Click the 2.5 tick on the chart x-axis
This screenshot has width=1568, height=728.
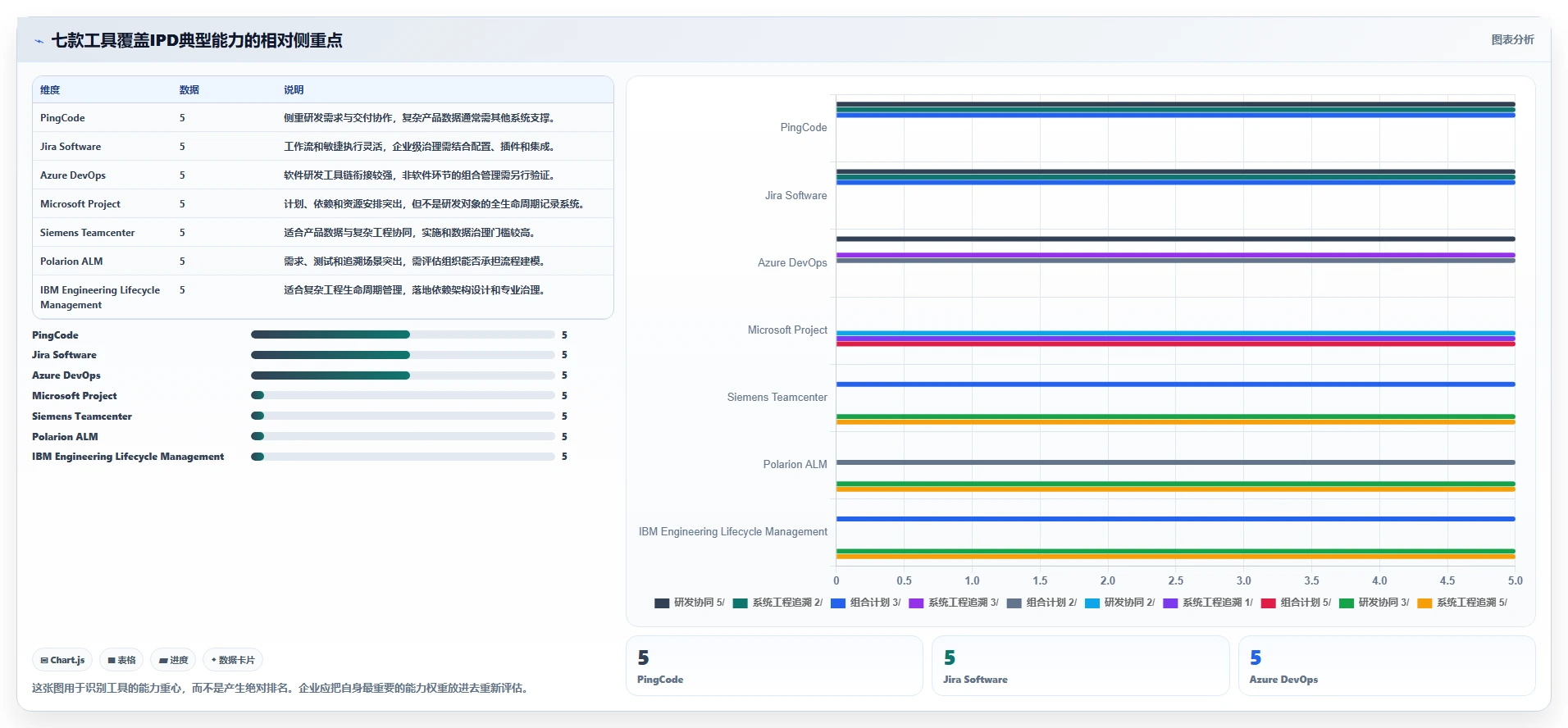pyautogui.click(x=1176, y=580)
